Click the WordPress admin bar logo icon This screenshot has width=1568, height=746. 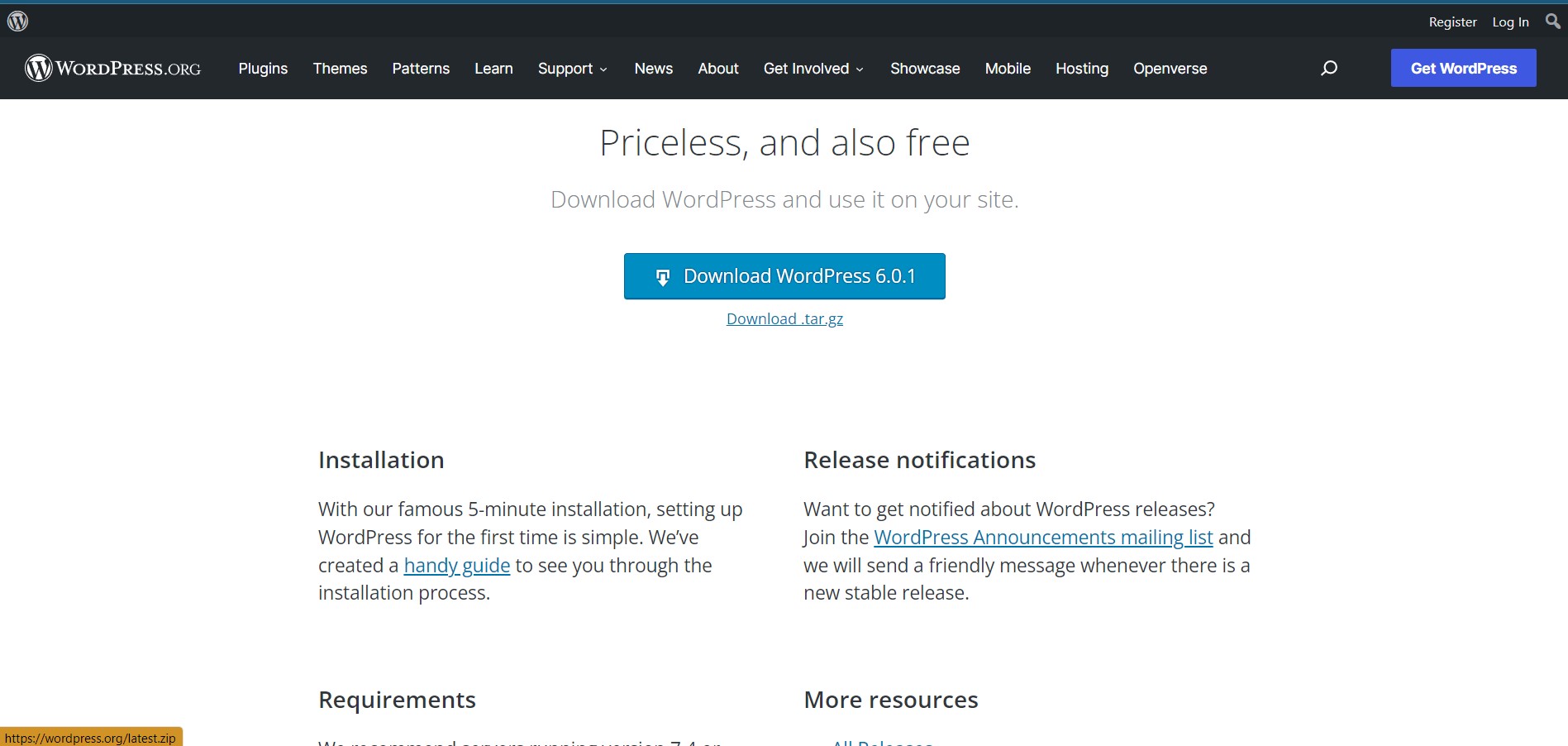coord(17,22)
